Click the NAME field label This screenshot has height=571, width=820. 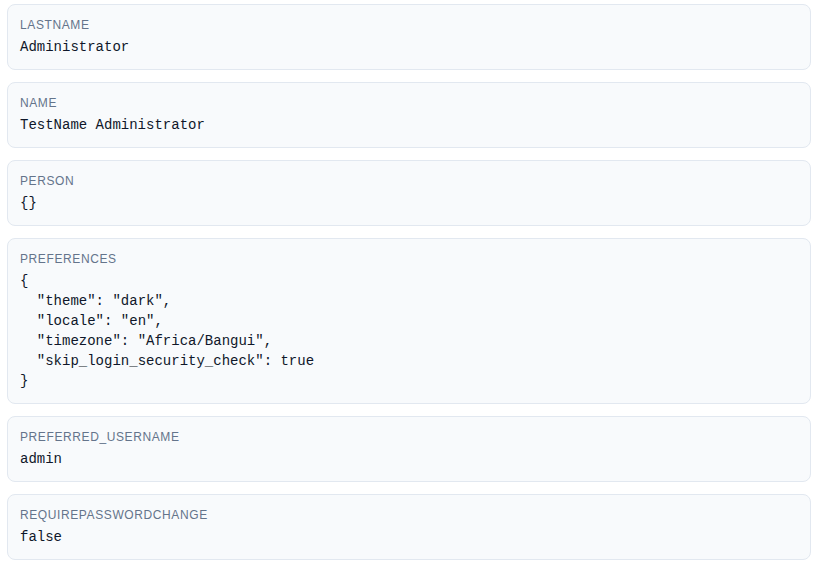[38, 103]
